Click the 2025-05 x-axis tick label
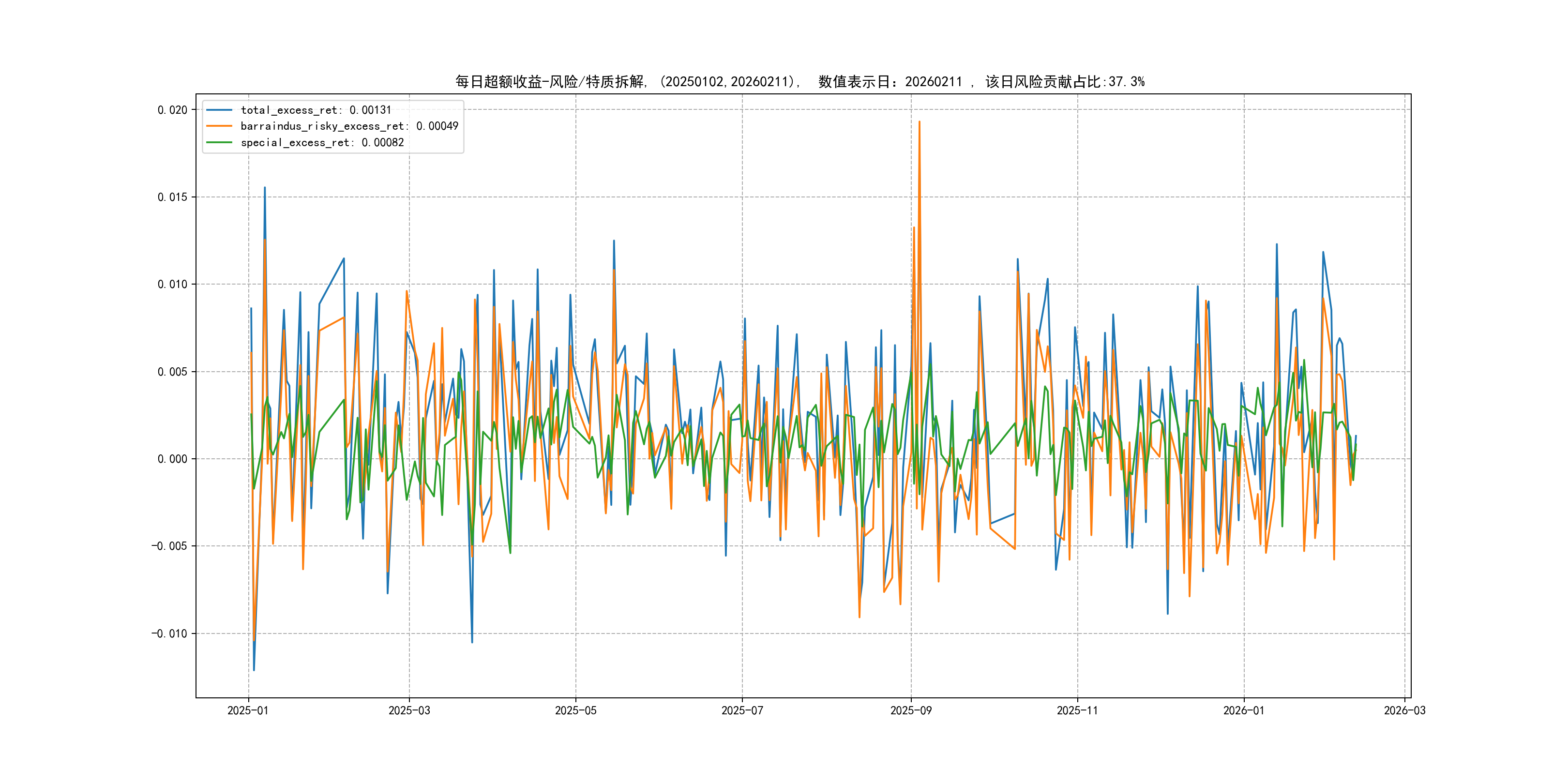1568x784 pixels. pyautogui.click(x=575, y=711)
